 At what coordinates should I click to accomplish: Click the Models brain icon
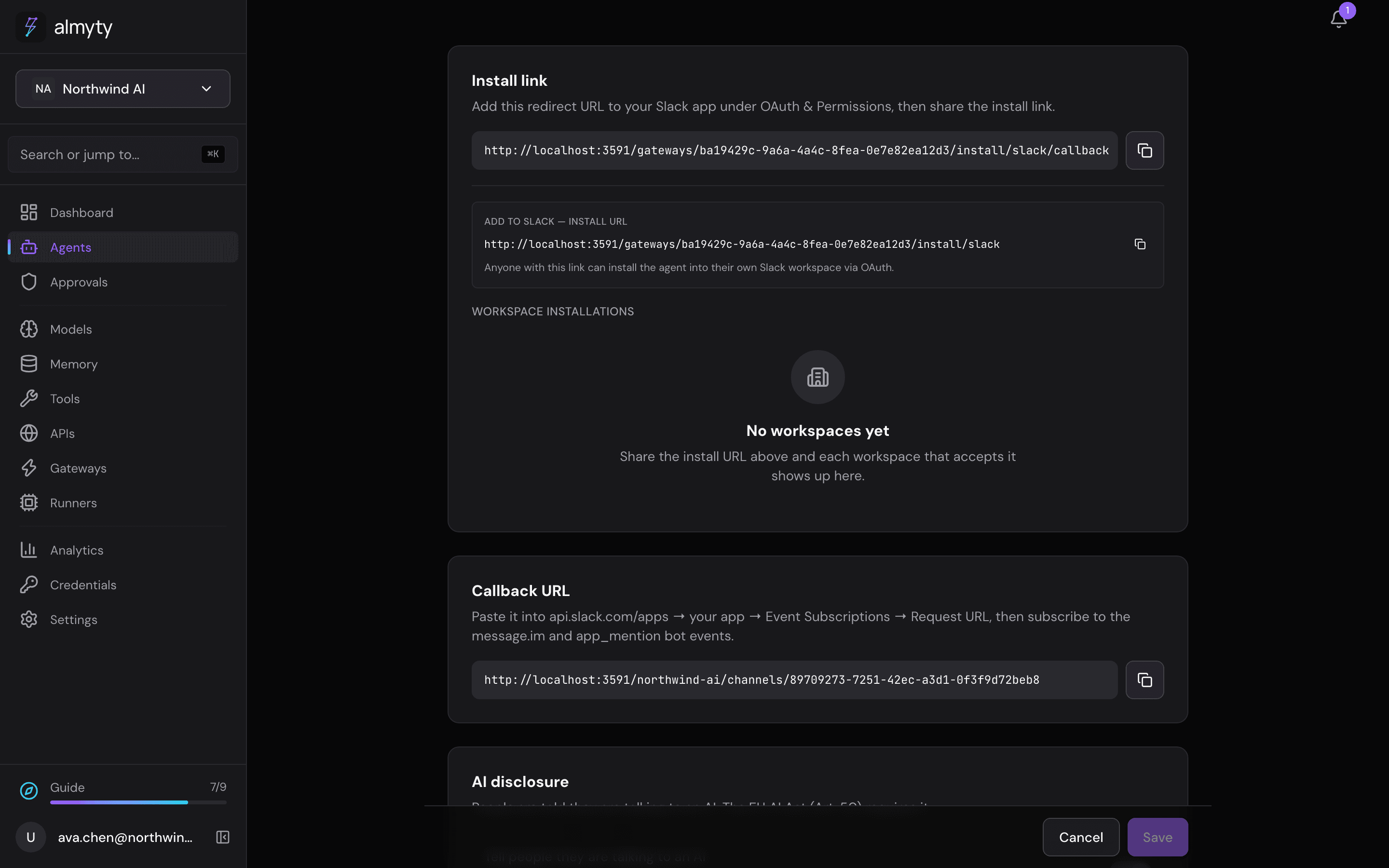pos(29,329)
